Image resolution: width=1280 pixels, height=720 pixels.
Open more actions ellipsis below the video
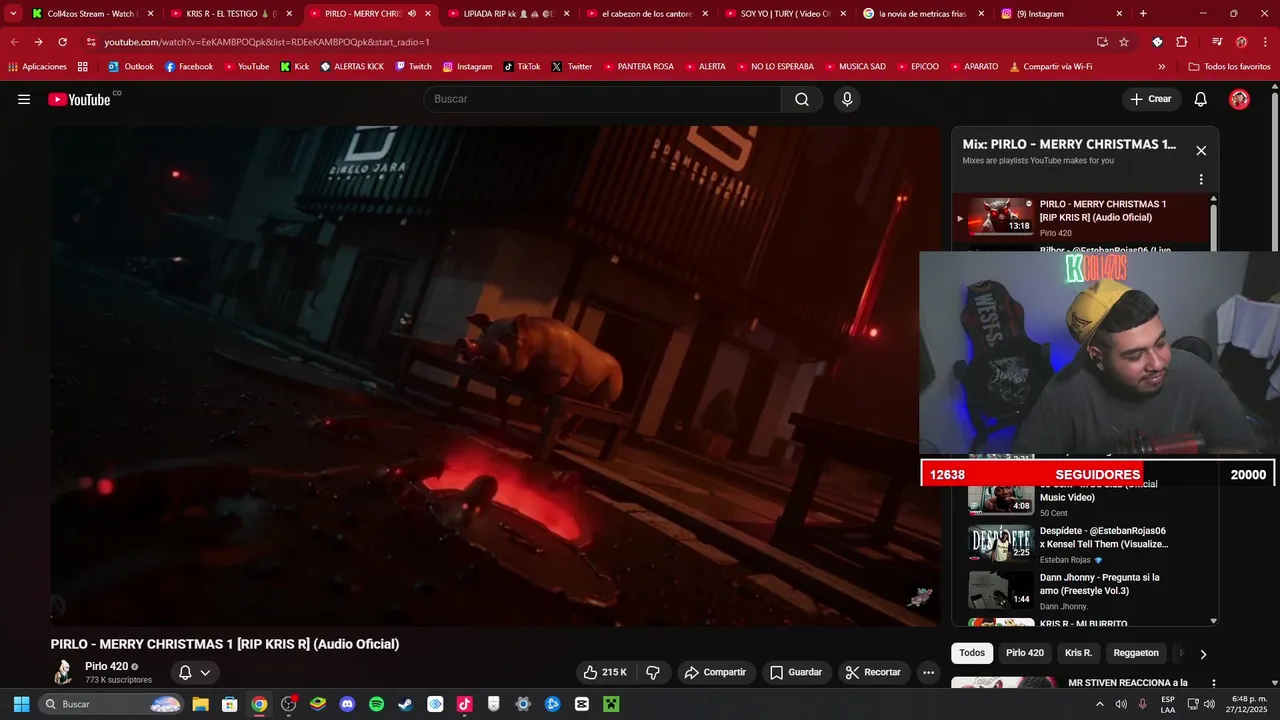(x=928, y=672)
